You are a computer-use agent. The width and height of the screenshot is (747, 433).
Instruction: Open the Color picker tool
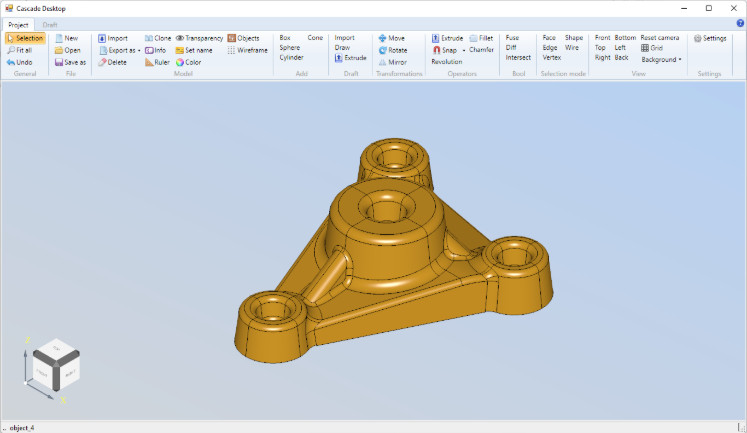[x=188, y=62]
